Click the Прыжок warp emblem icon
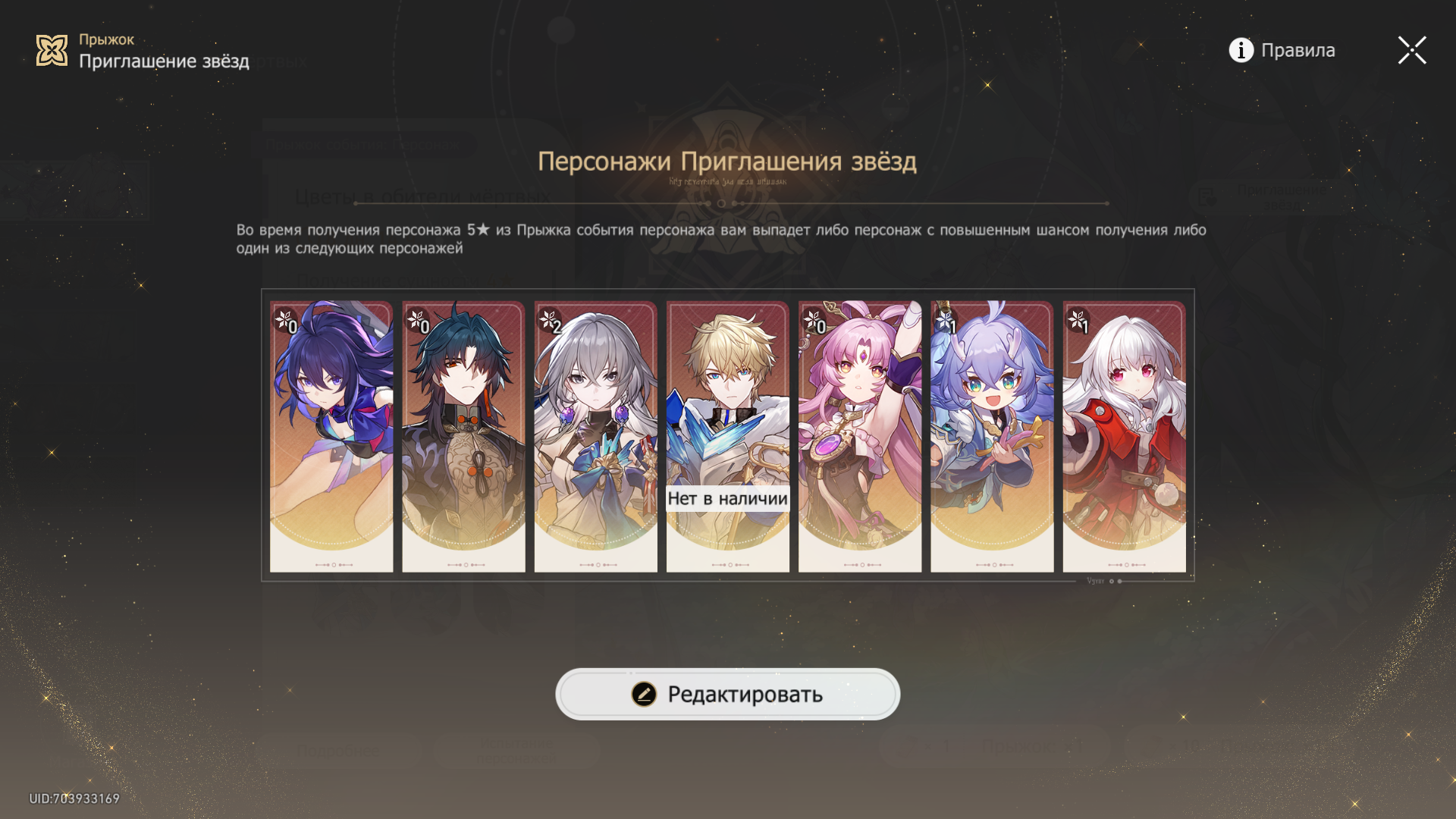This screenshot has width=1456, height=819. coord(52,50)
